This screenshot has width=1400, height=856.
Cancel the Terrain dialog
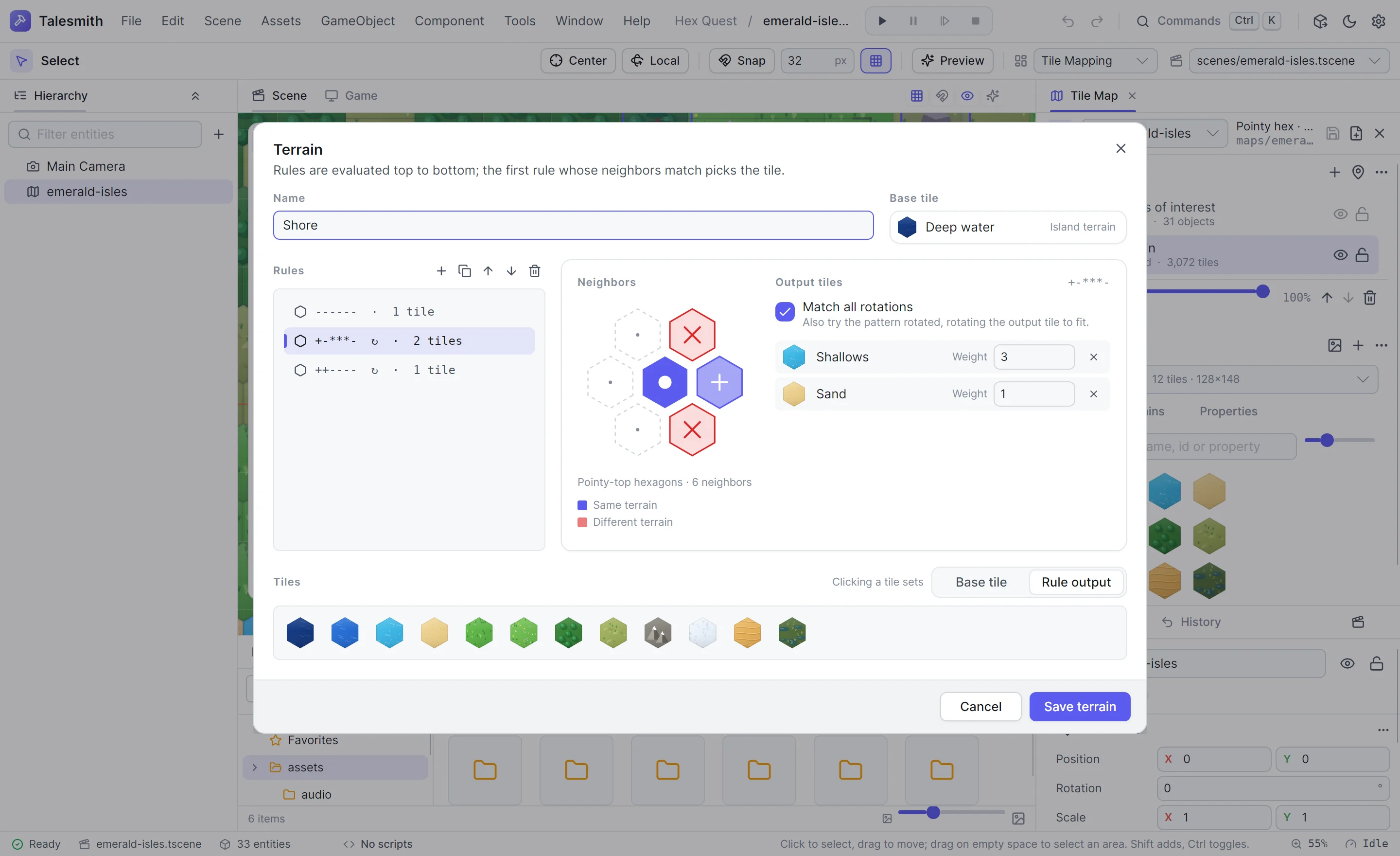980,707
